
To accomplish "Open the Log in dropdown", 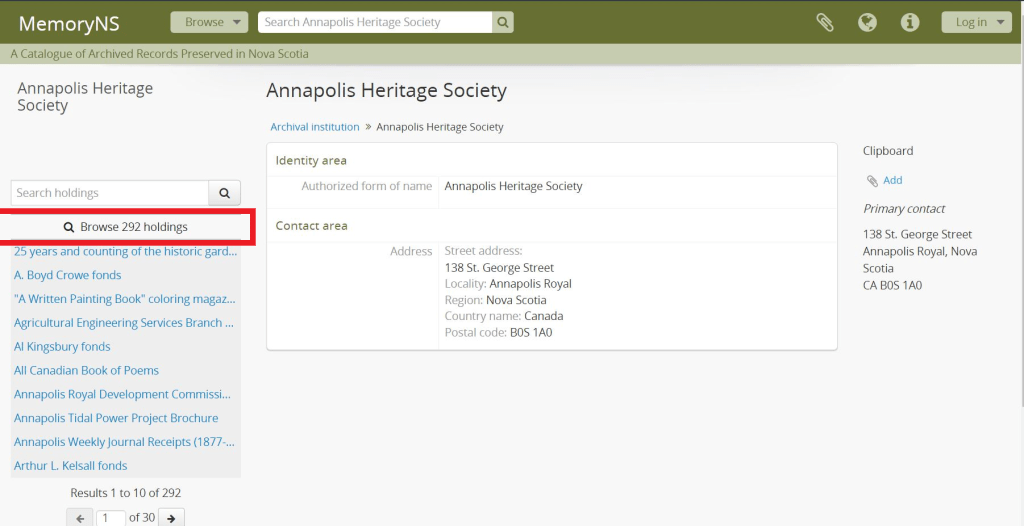I will (976, 22).
